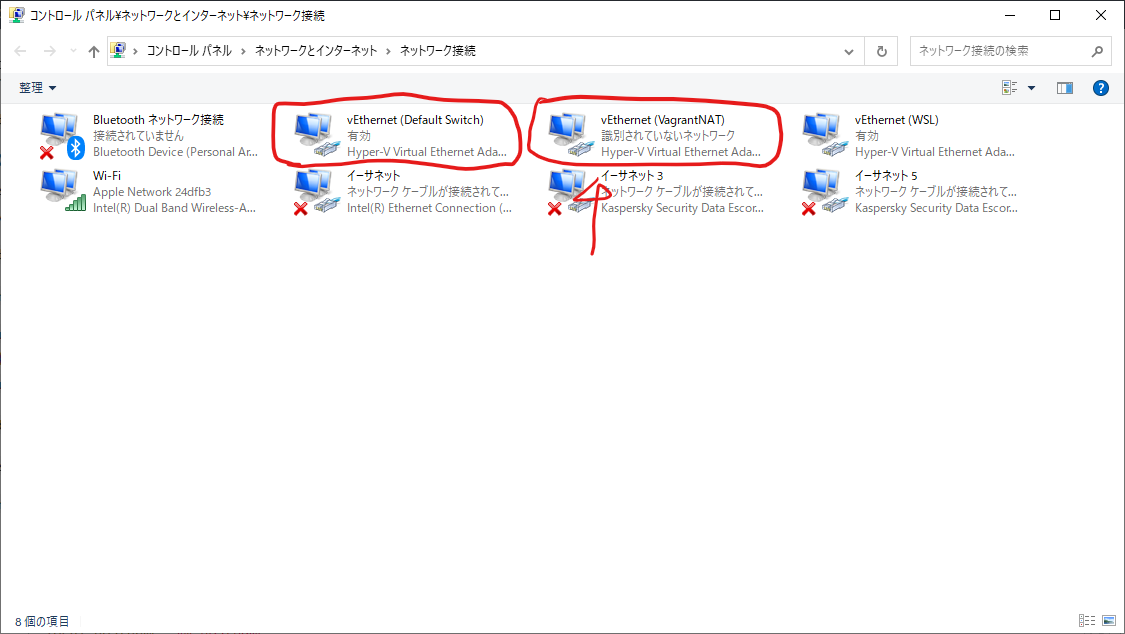Select vEthernet (Default Switch) adapter icon
The image size is (1125, 634).
click(316, 136)
